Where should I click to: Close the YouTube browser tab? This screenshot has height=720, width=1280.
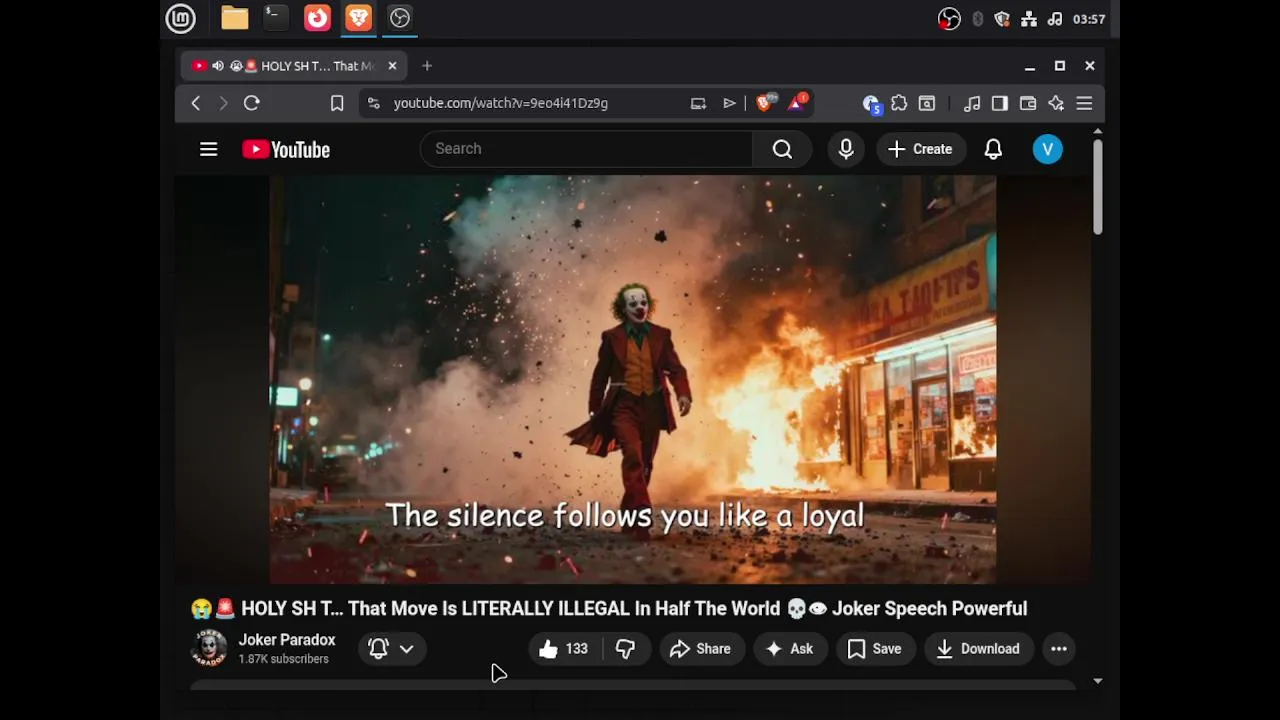[392, 66]
